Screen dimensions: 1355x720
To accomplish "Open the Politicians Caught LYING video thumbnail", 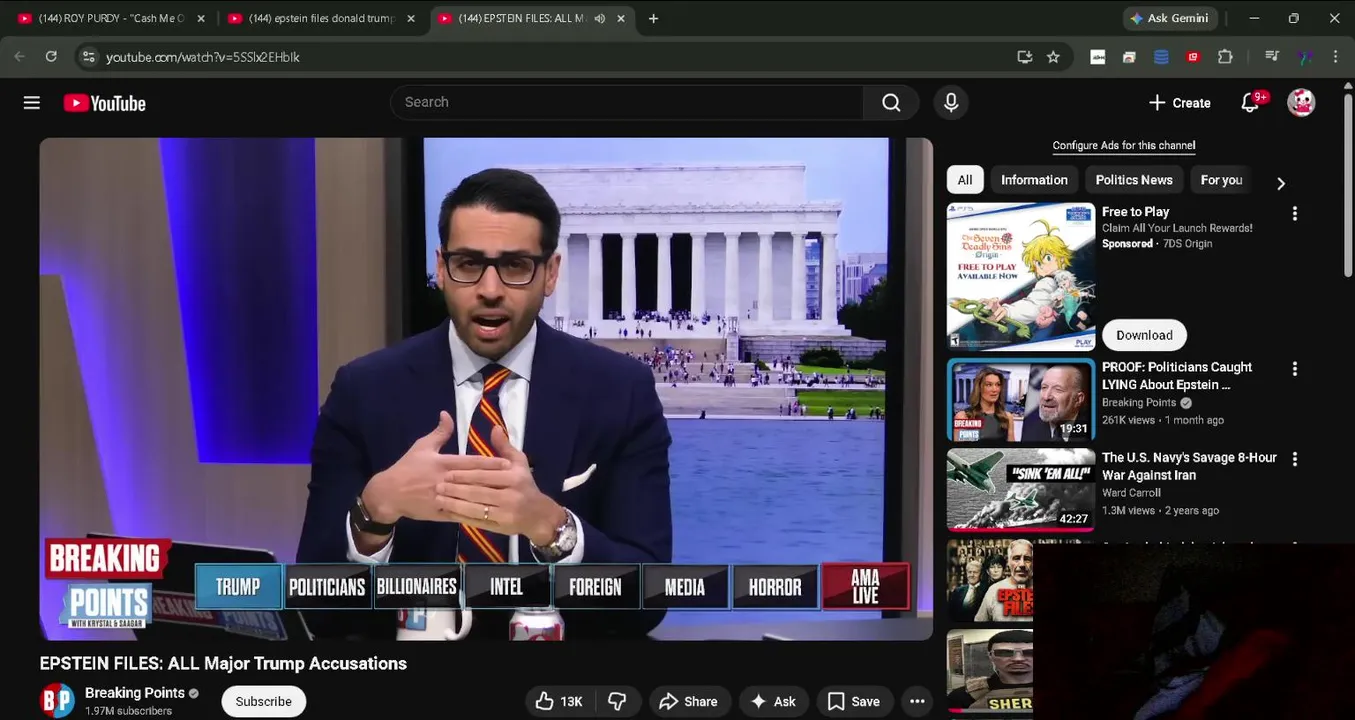I will [1021, 400].
